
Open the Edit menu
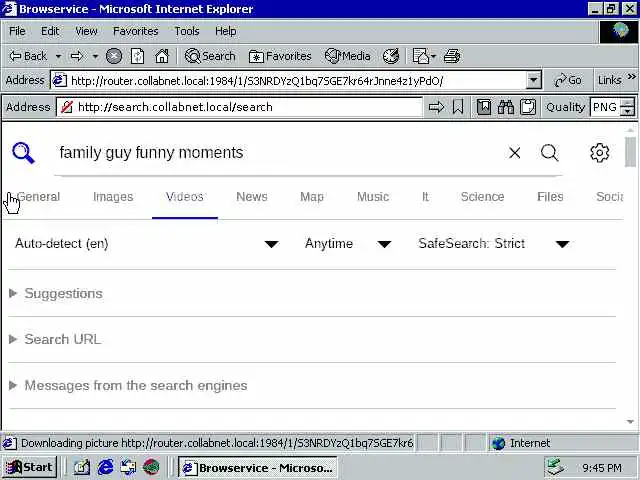[50, 31]
